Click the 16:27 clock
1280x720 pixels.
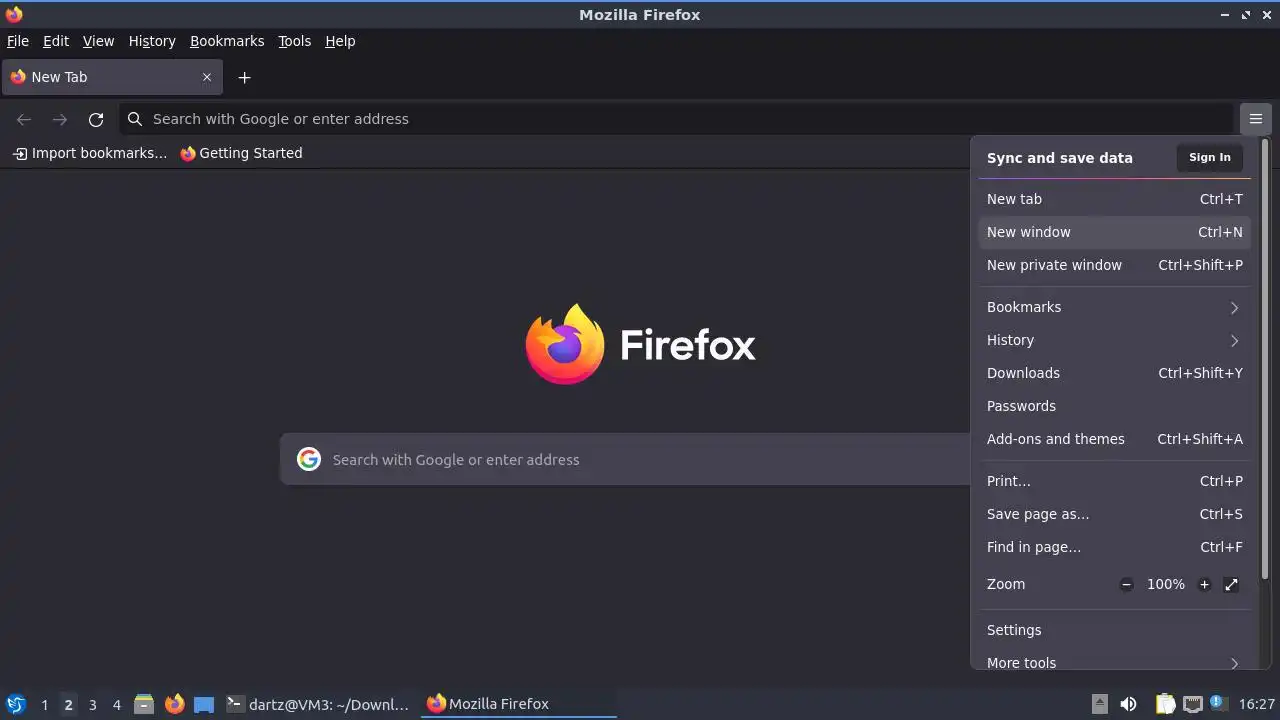pos(1257,704)
